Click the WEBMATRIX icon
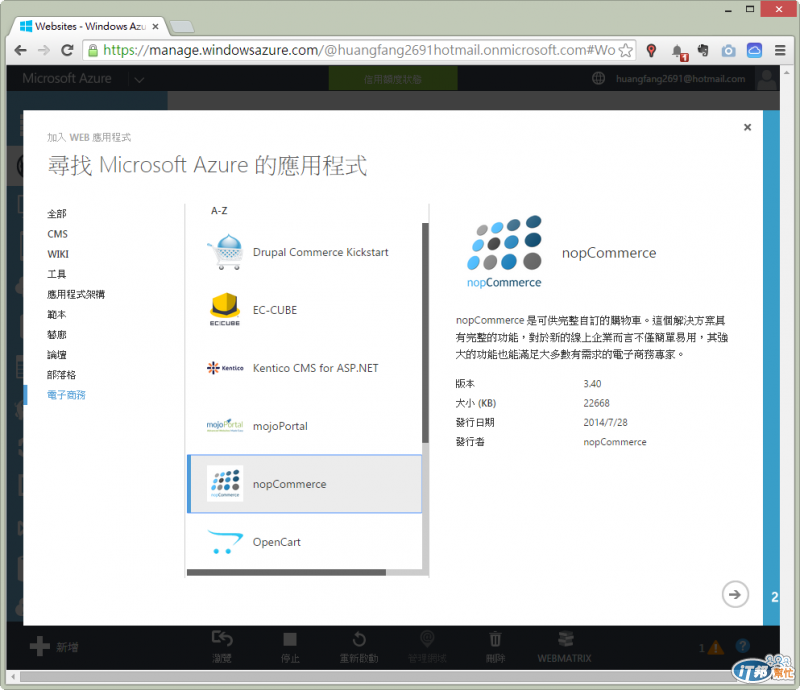This screenshot has height=690, width=800. pos(565,639)
